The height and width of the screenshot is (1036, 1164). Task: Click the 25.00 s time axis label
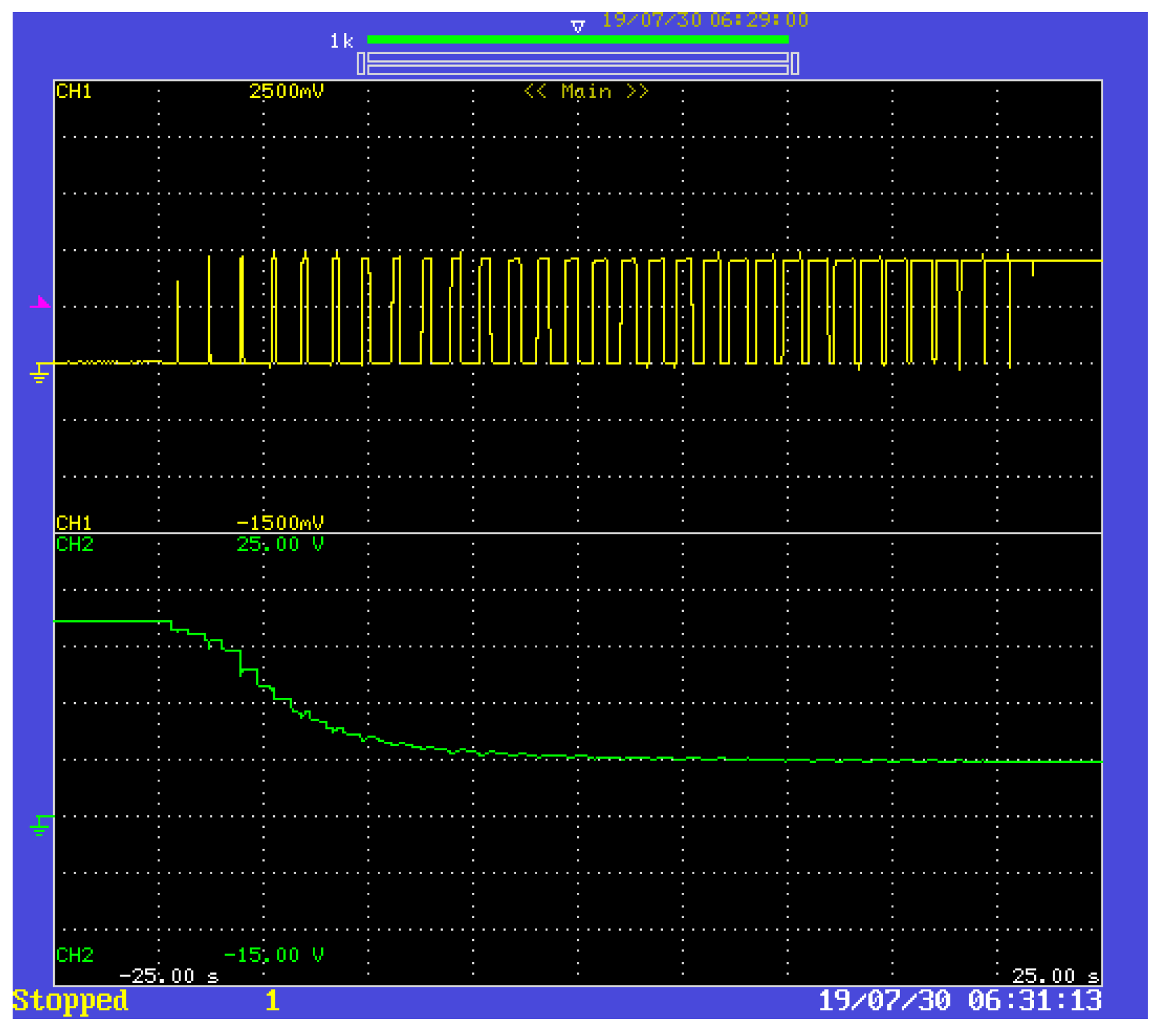point(1055,976)
